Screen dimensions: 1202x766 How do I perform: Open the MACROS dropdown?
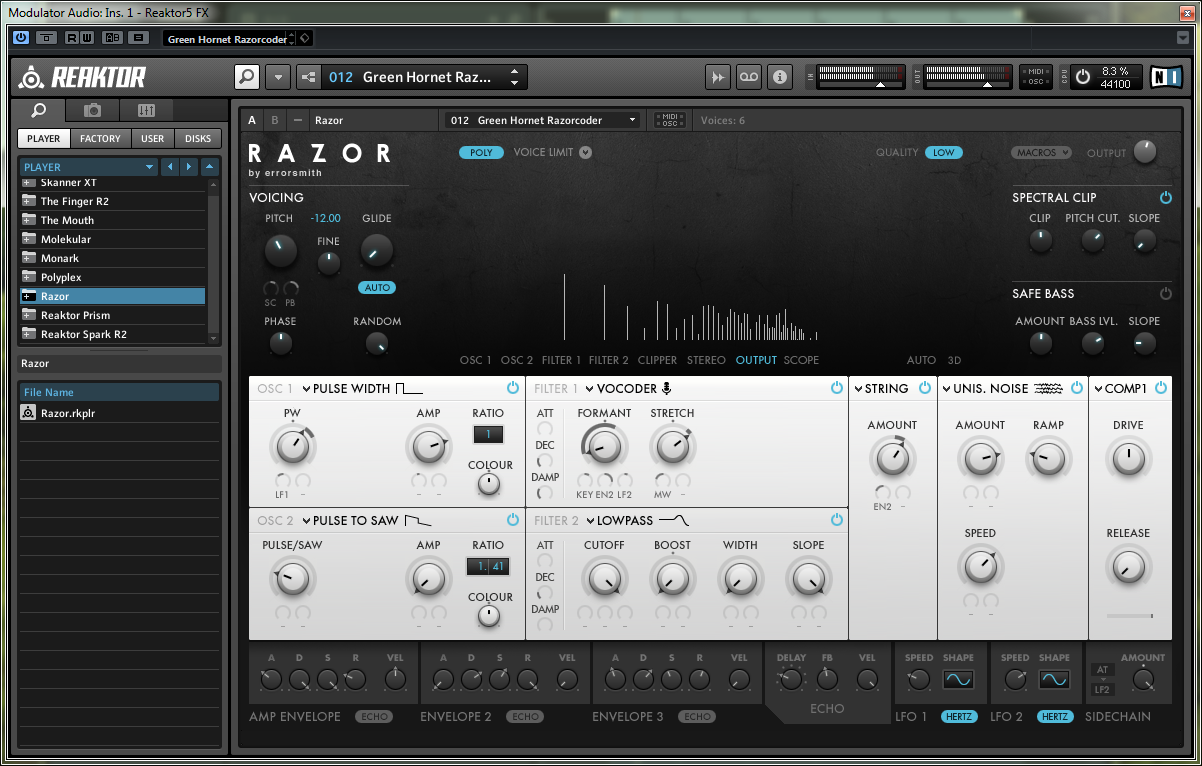point(1041,153)
